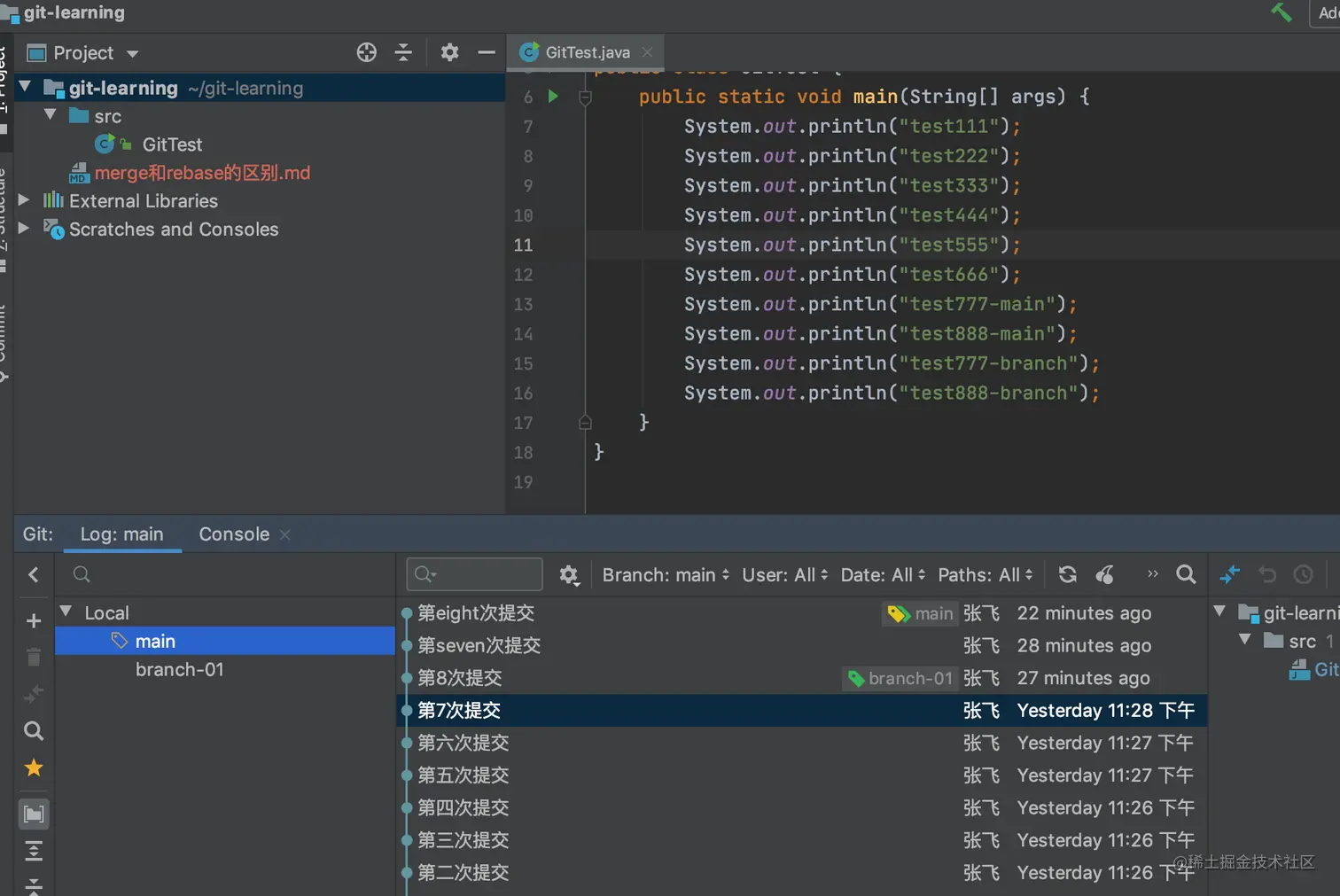
Task: Select commit 第五次提交
Action: point(802,775)
